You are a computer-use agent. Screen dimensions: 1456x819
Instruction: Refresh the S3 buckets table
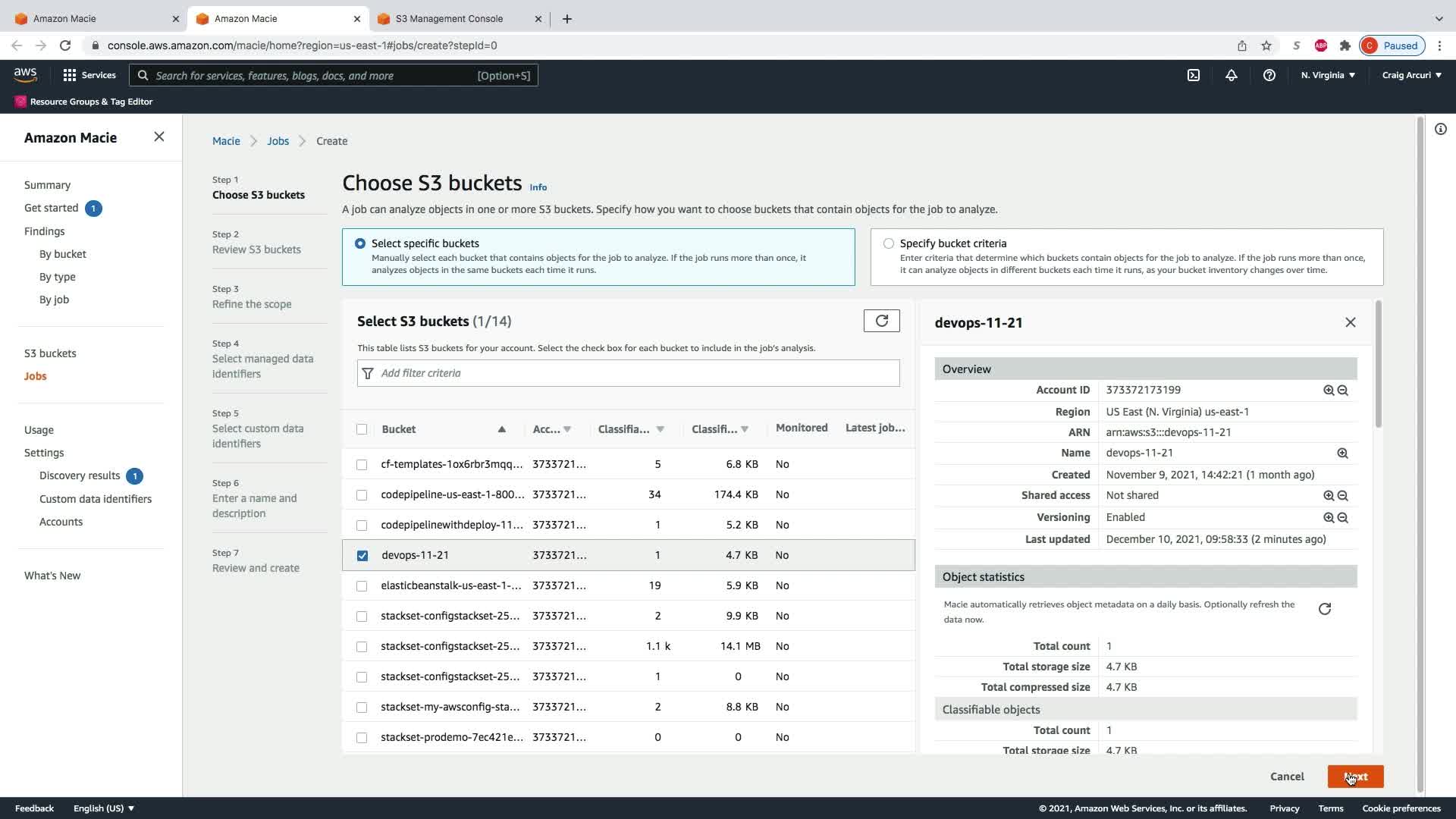pos(881,321)
